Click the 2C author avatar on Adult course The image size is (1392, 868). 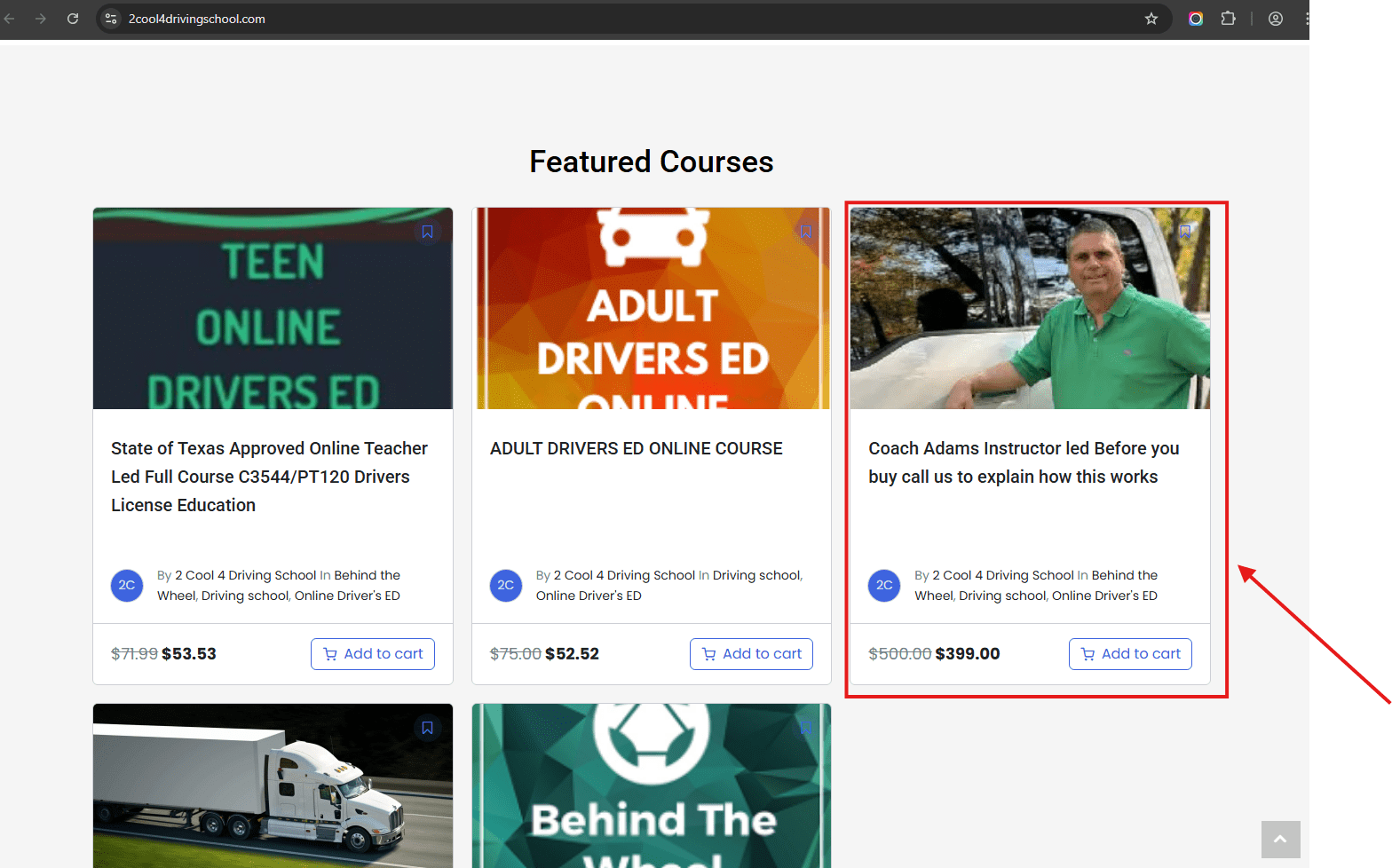point(506,586)
